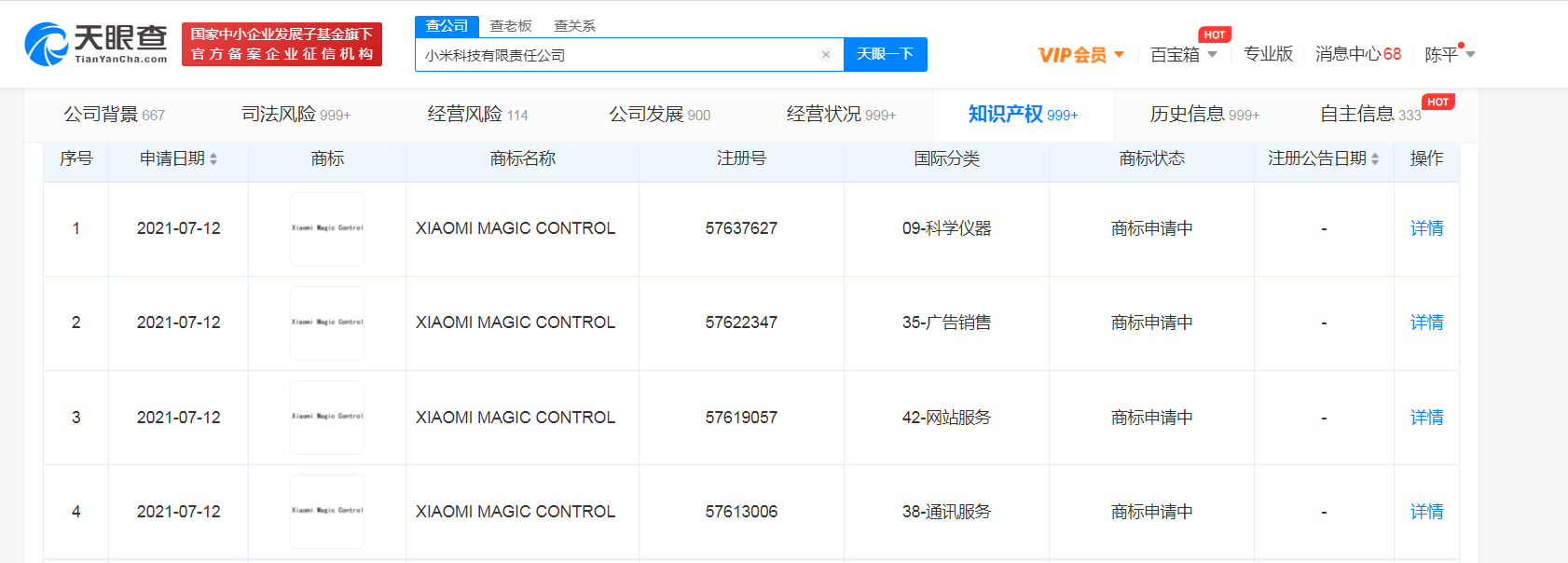
Task: Open the 经营风险 tab
Action: (x=477, y=115)
